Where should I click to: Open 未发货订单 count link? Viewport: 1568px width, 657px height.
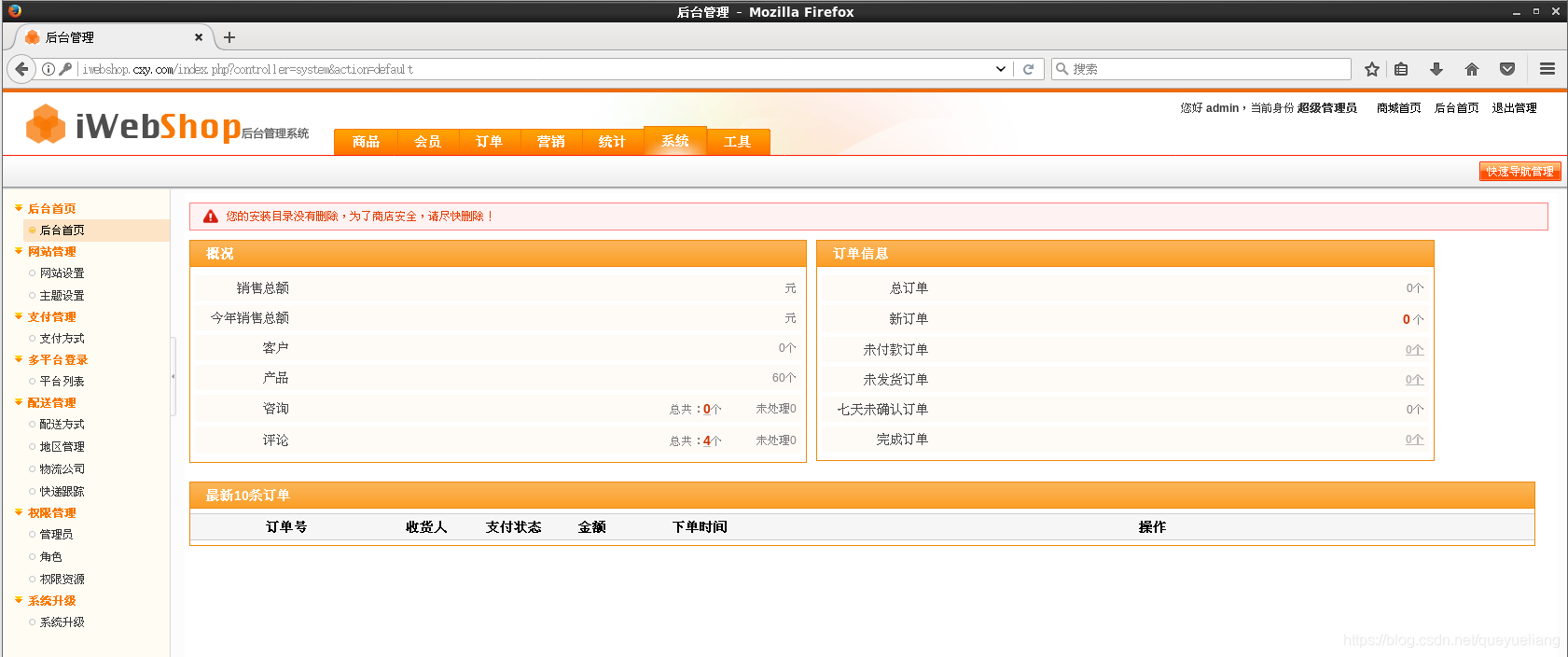click(1414, 380)
